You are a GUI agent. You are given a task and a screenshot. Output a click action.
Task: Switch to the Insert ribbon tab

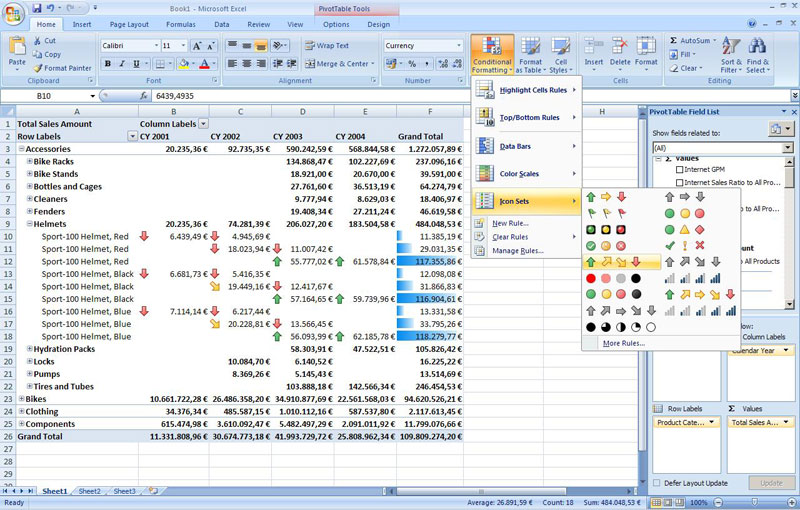(82, 24)
